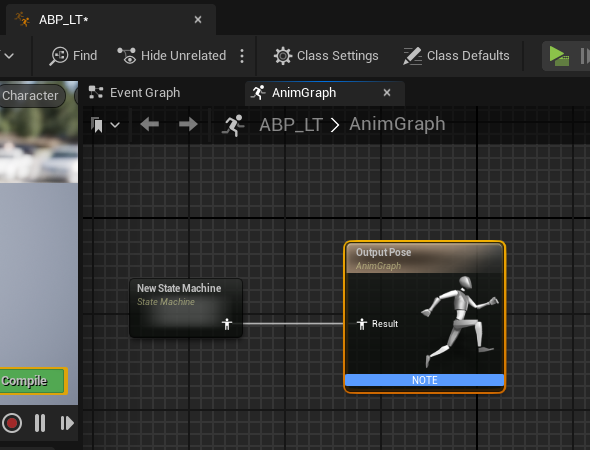The image size is (590, 450).
Task: Expand the toolbar dropdown chevron at far left
Action: point(9,56)
